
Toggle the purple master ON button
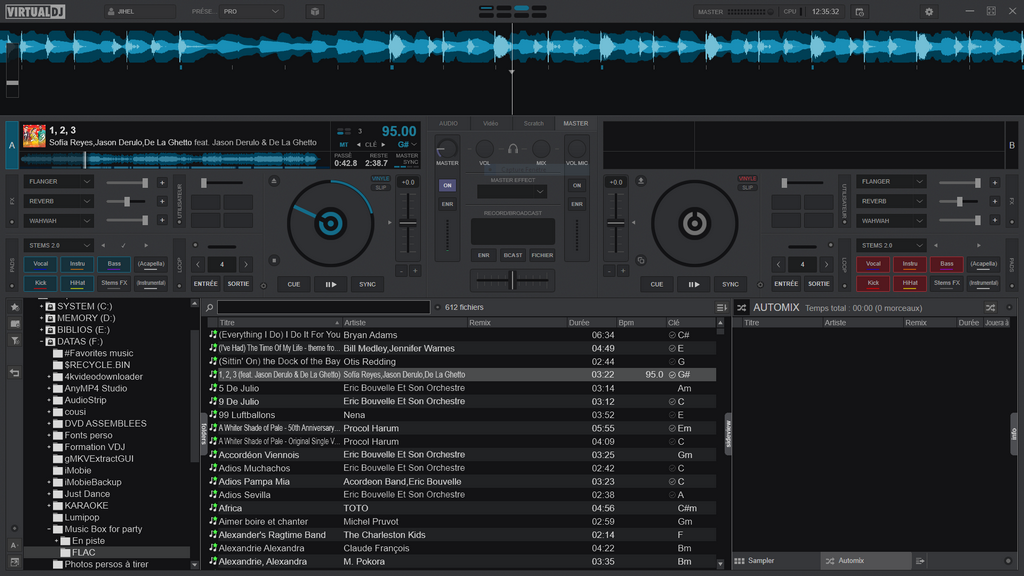447,185
